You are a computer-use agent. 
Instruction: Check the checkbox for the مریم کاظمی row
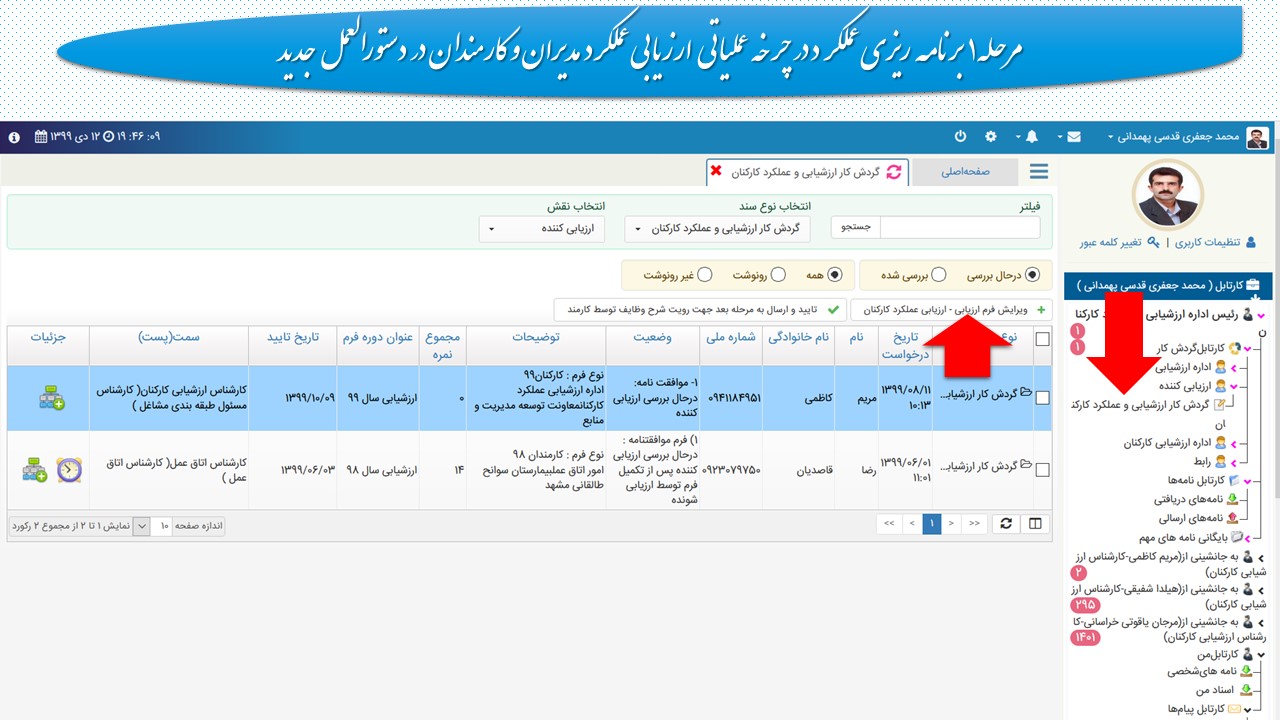click(1043, 398)
